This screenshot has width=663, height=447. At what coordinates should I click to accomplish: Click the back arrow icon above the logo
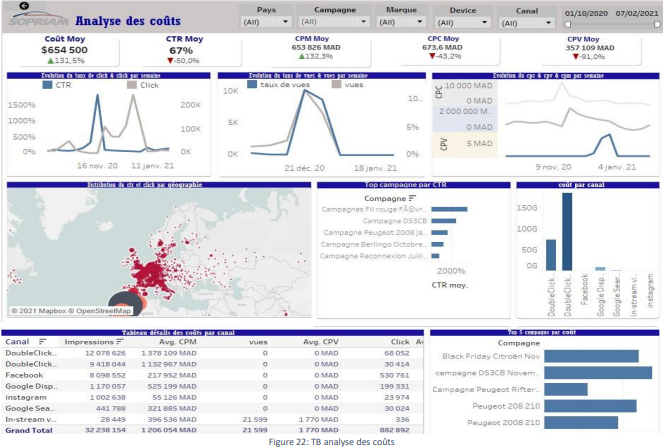tap(25, 5)
